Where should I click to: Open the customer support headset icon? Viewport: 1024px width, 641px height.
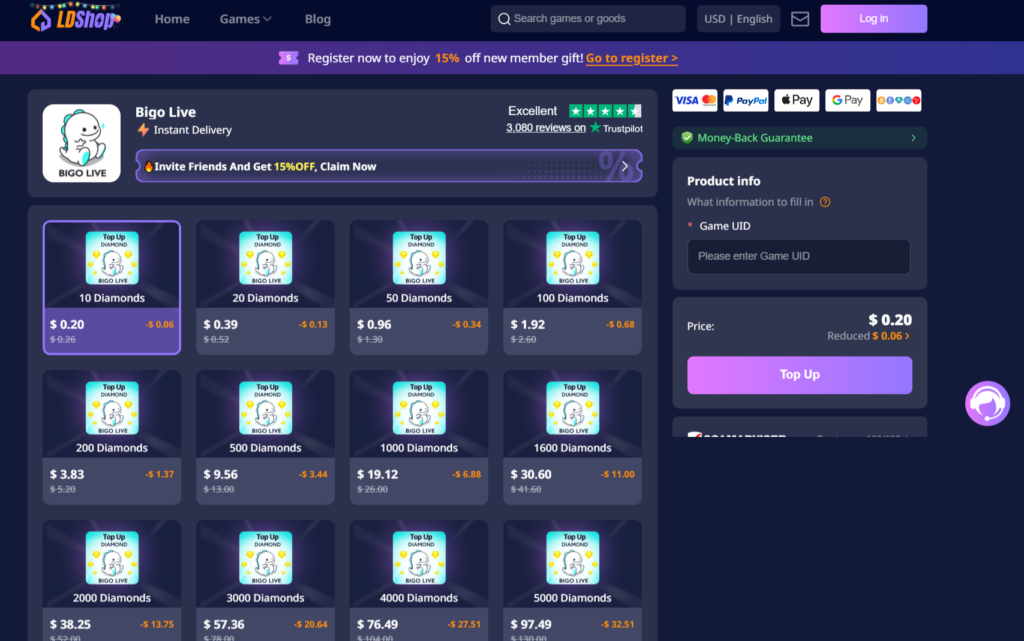point(987,403)
